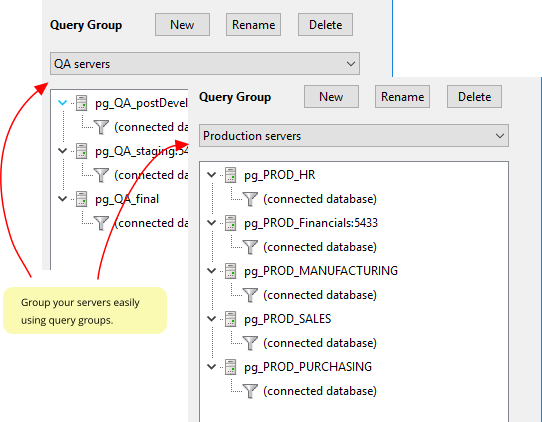
Task: Collapse the pg_PROD_PURCHASING tree node
Action: tap(211, 367)
